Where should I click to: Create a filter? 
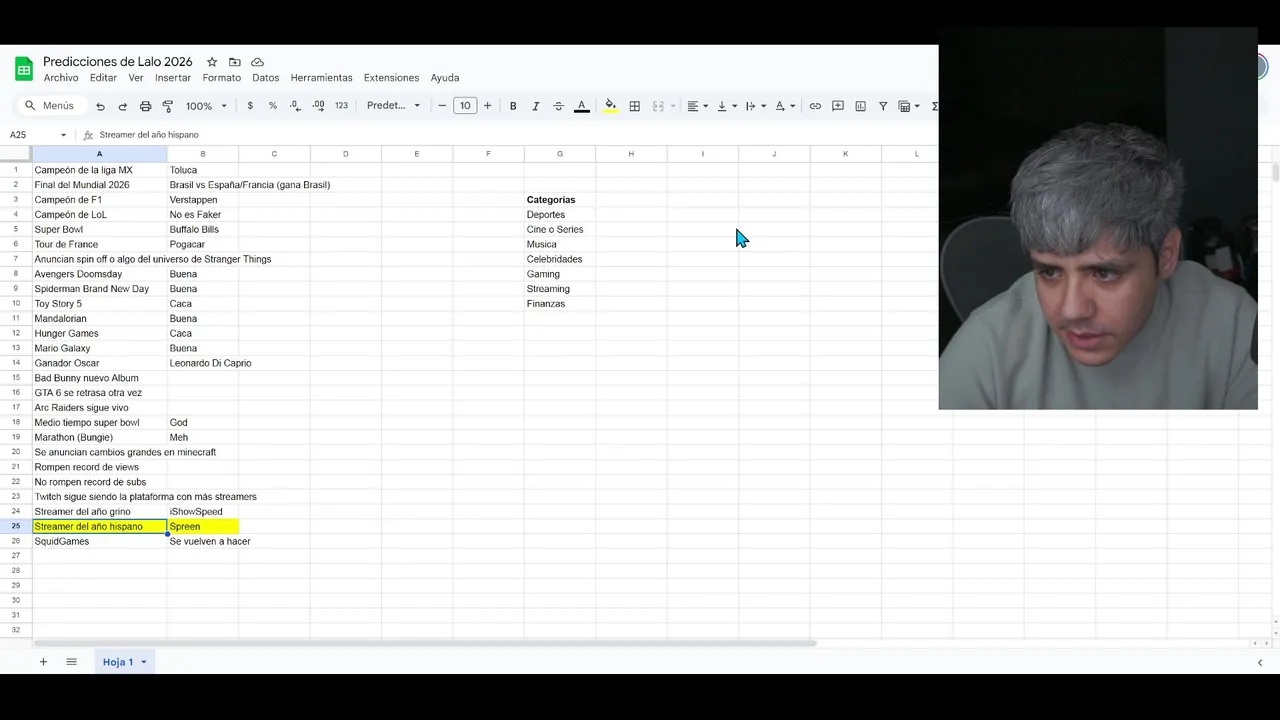pos(883,106)
